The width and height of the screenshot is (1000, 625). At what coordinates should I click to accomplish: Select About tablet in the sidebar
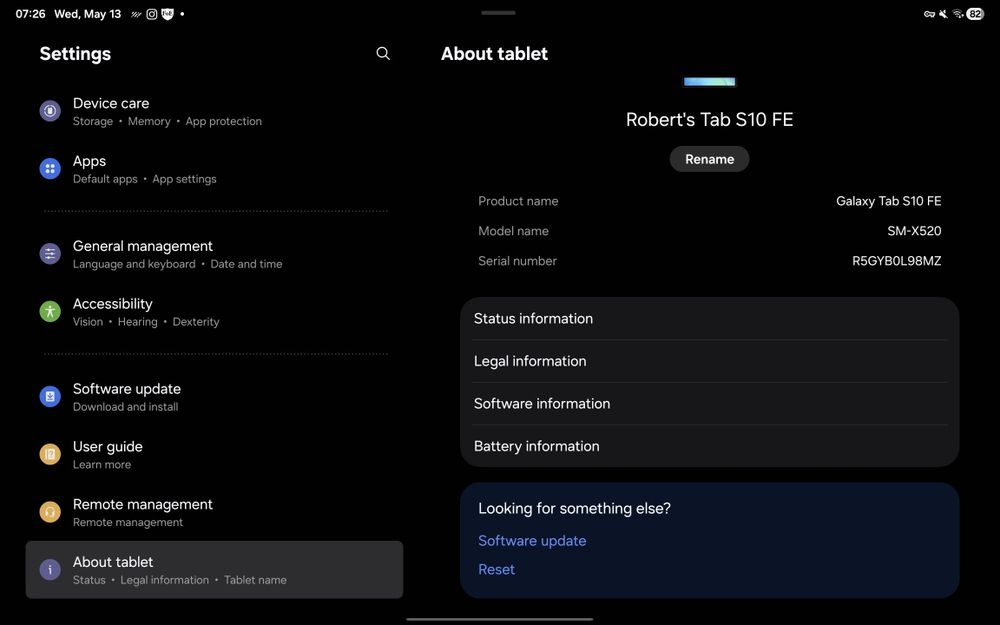pyautogui.click(x=214, y=570)
